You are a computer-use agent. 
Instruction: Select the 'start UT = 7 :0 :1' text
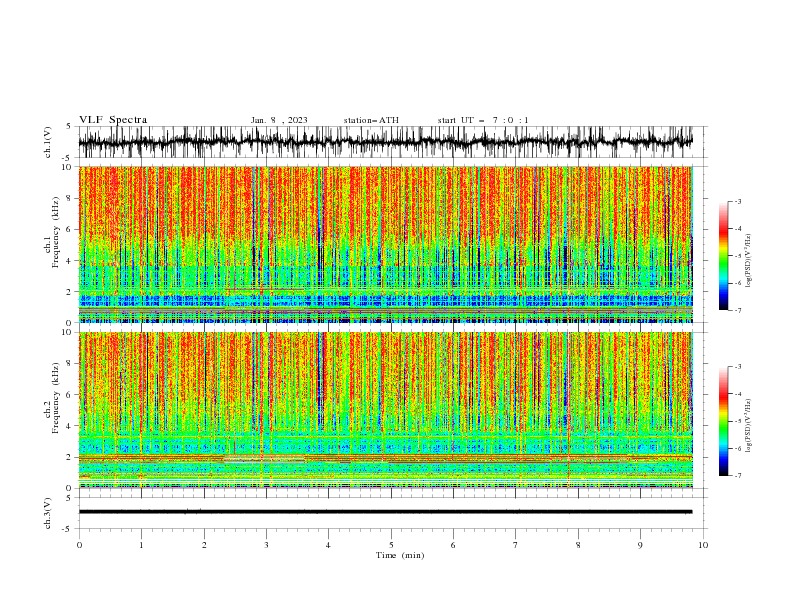(483, 120)
